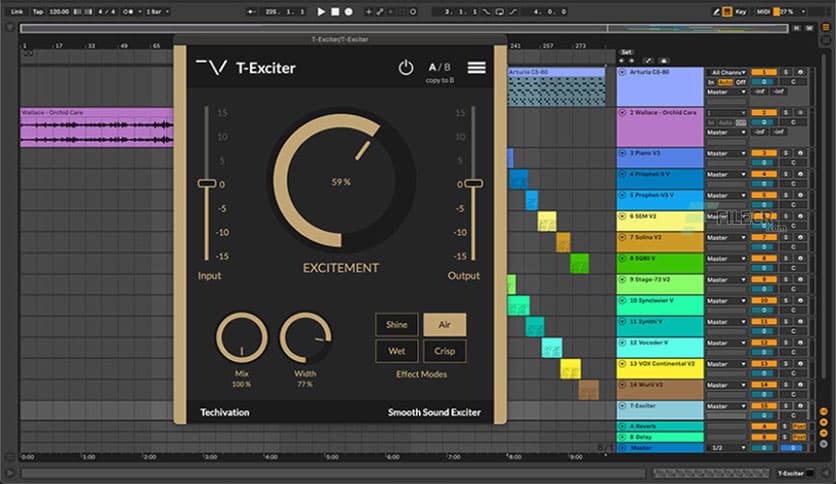This screenshot has height=484, width=836.
Task: Click the Mix knob at 100%
Action: point(242,338)
